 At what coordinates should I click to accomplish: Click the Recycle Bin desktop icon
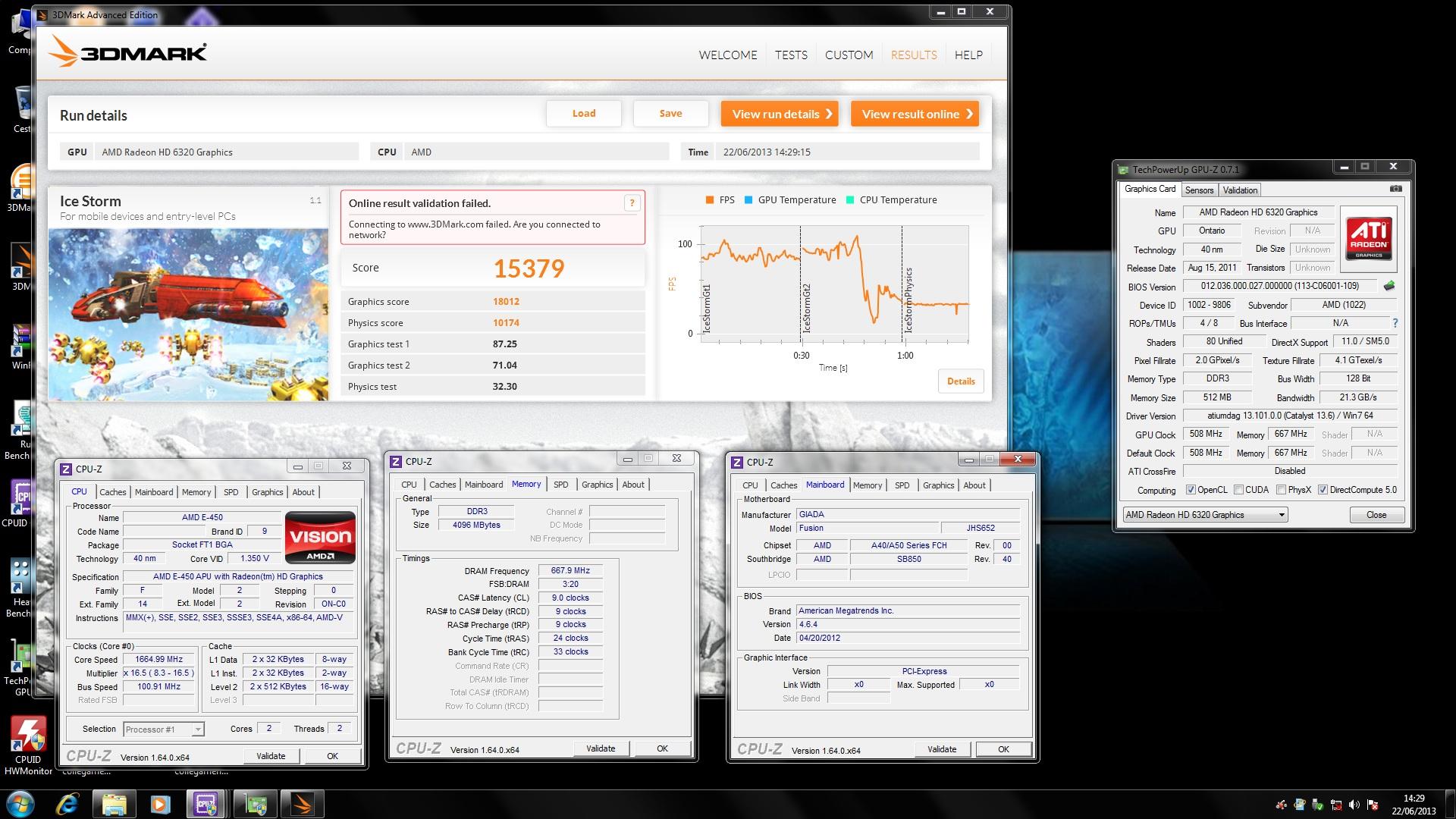[22, 108]
